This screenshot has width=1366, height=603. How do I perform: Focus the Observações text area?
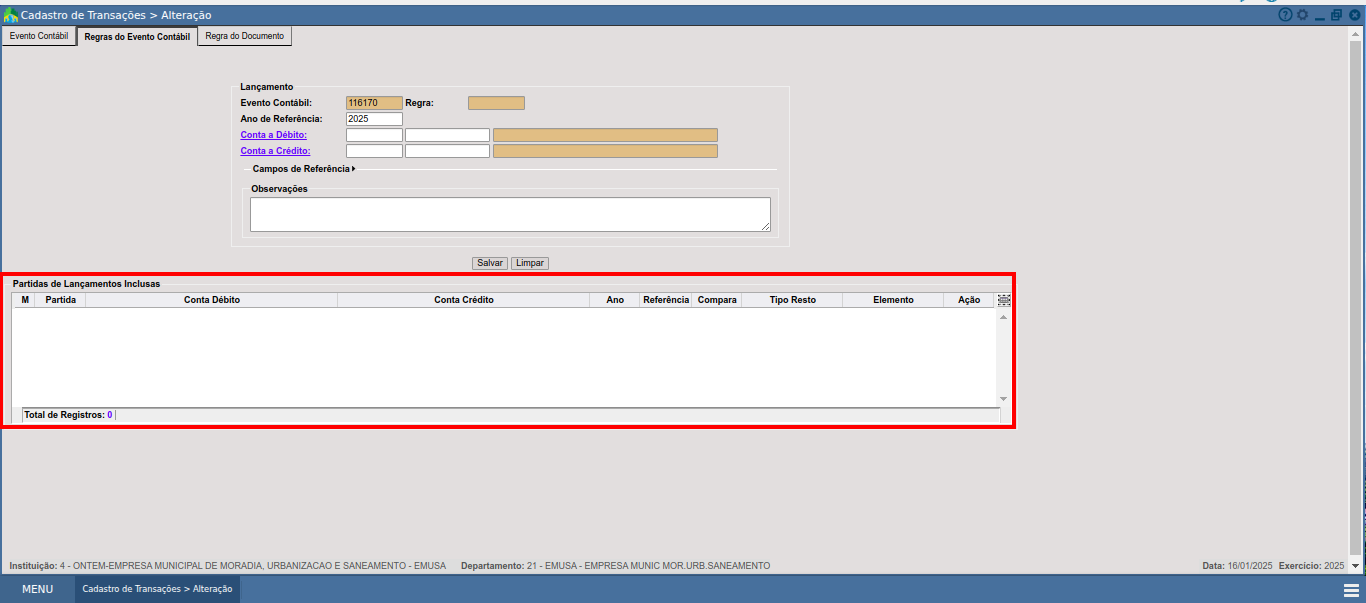click(510, 214)
